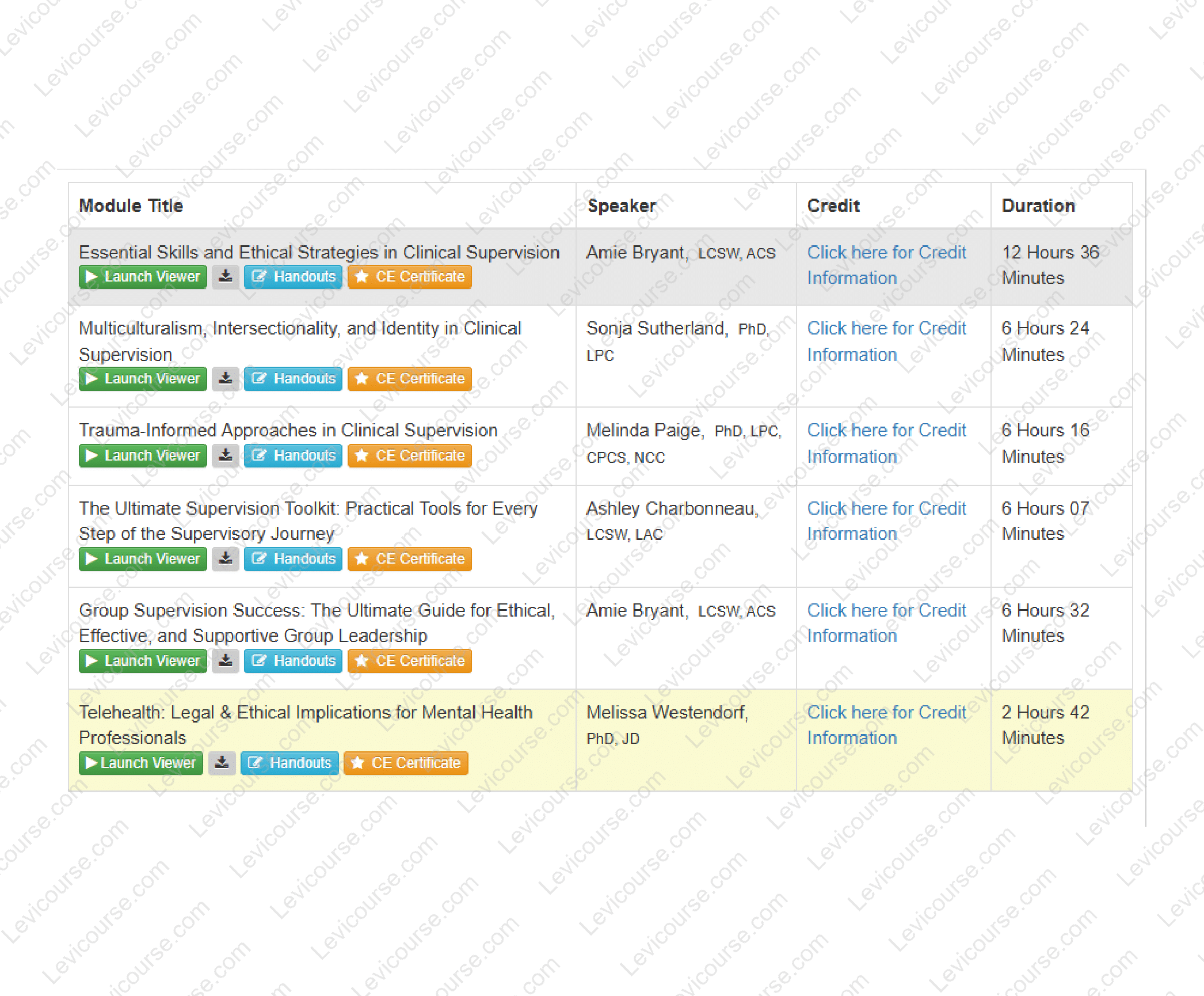This screenshot has height=996, width=1204.
Task: Click download icon for Group Supervision Success
Action: click(225, 661)
